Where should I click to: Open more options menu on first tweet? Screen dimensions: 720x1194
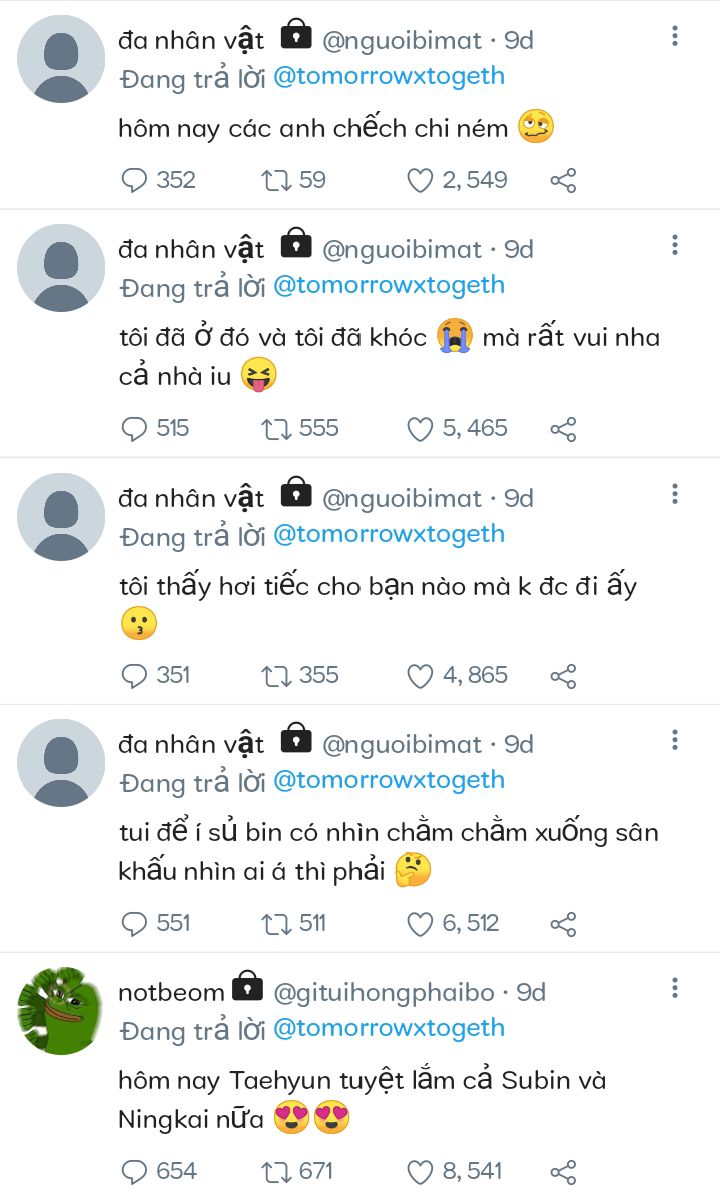675,37
